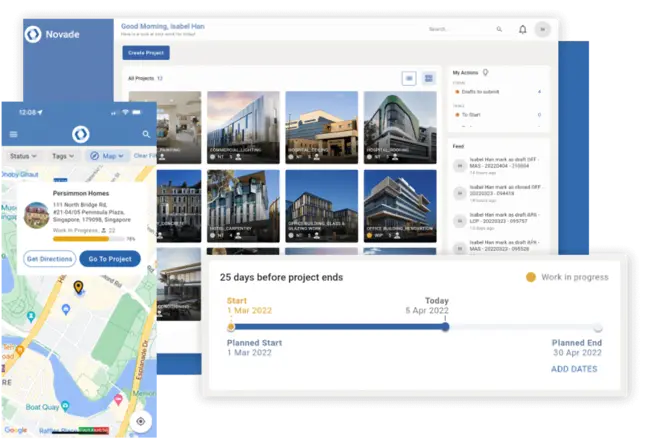Switch projects to grid view
Viewport: 650px width, 439px height.
429,78
